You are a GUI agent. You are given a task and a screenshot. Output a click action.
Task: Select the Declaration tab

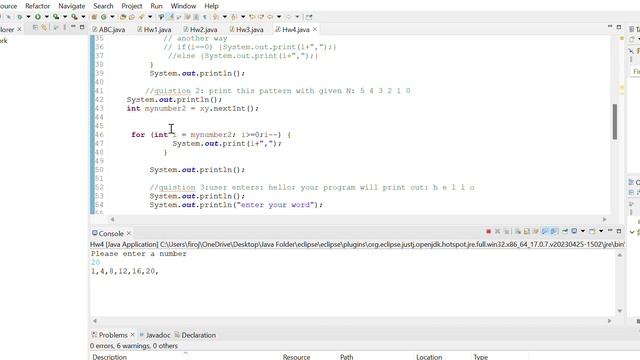point(195,335)
